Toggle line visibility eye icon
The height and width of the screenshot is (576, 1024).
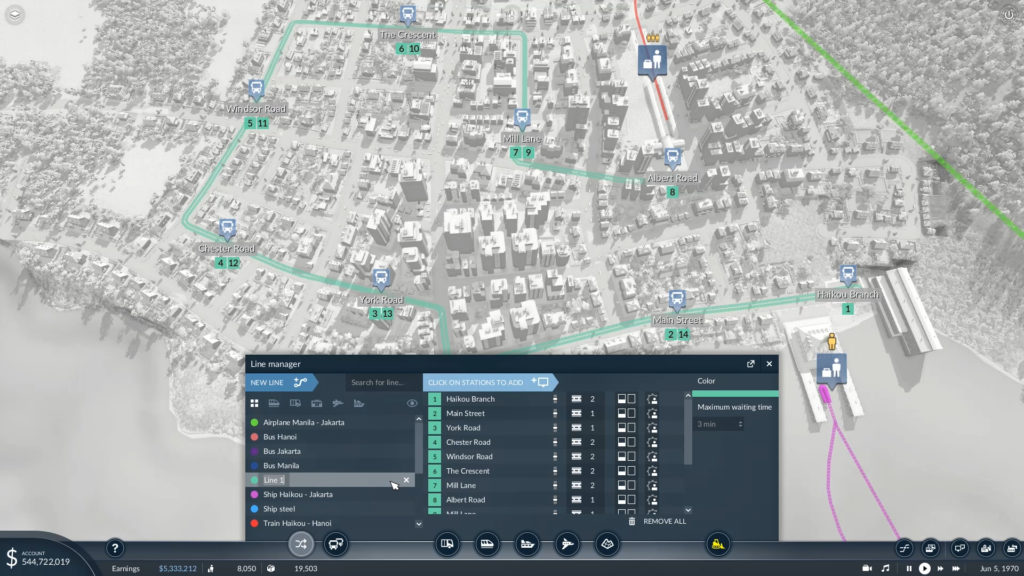[411, 403]
